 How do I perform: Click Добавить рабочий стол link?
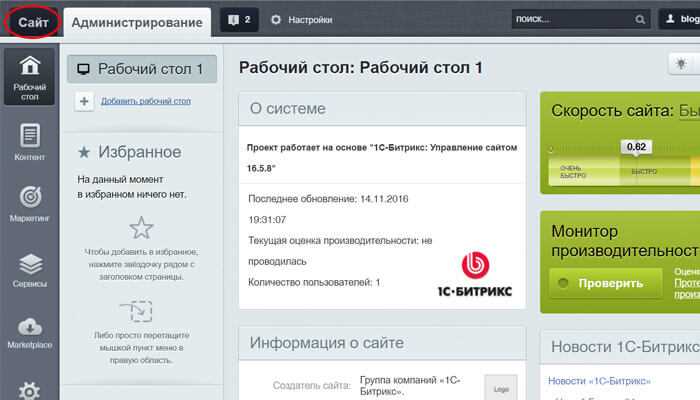146,101
